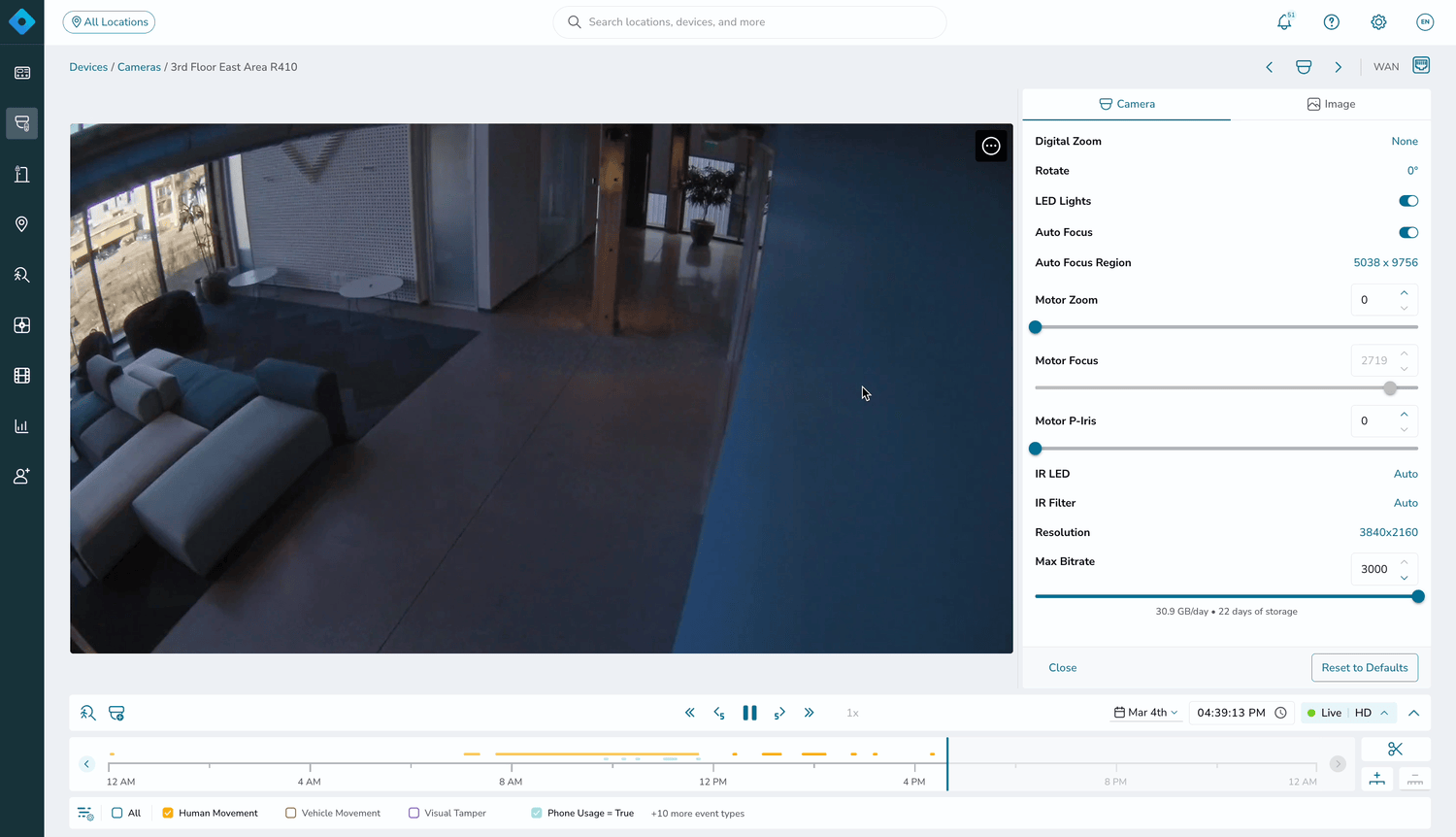Viewport: 1456px width, 837px height.
Task: Uncheck the Human Movement checkbox
Action: tap(168, 813)
